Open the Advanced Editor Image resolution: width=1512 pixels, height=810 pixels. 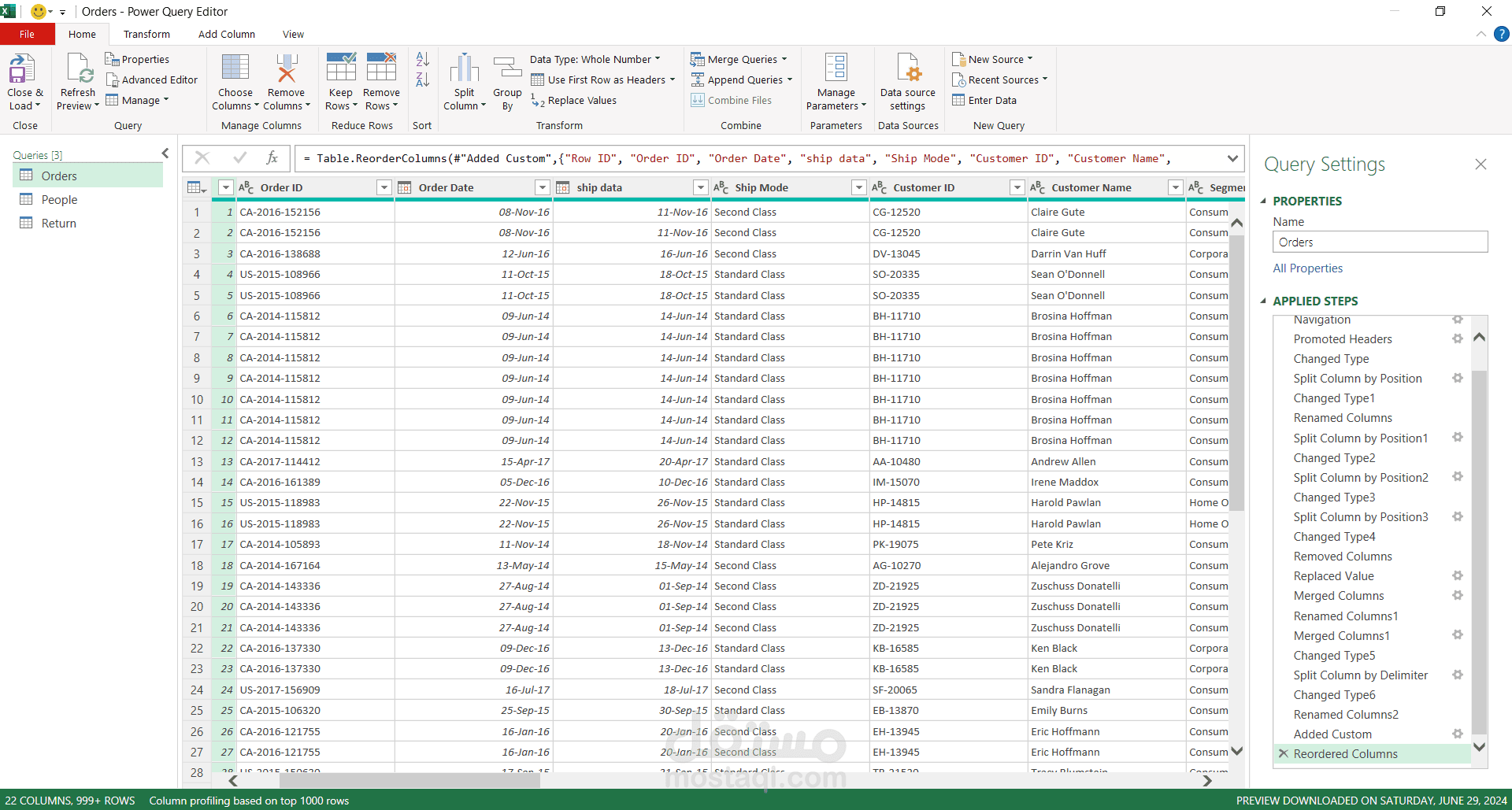coord(151,80)
